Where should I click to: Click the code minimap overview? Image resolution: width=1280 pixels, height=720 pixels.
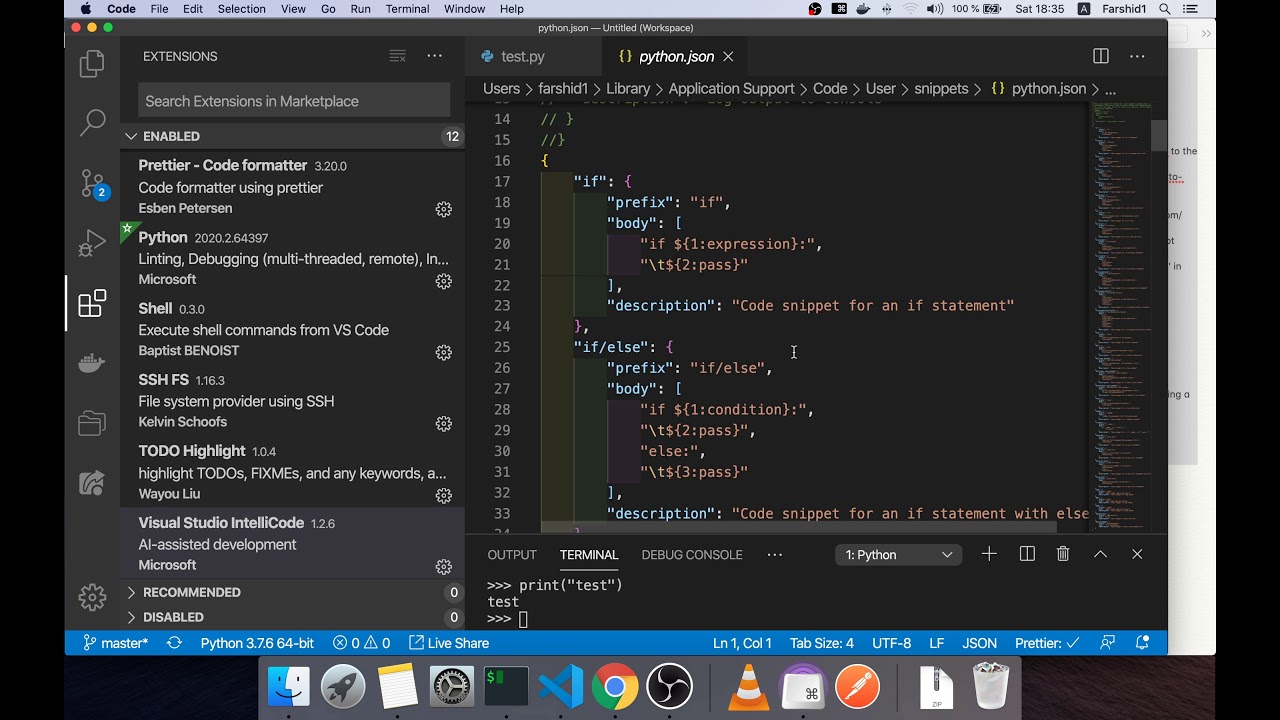tap(1120, 315)
